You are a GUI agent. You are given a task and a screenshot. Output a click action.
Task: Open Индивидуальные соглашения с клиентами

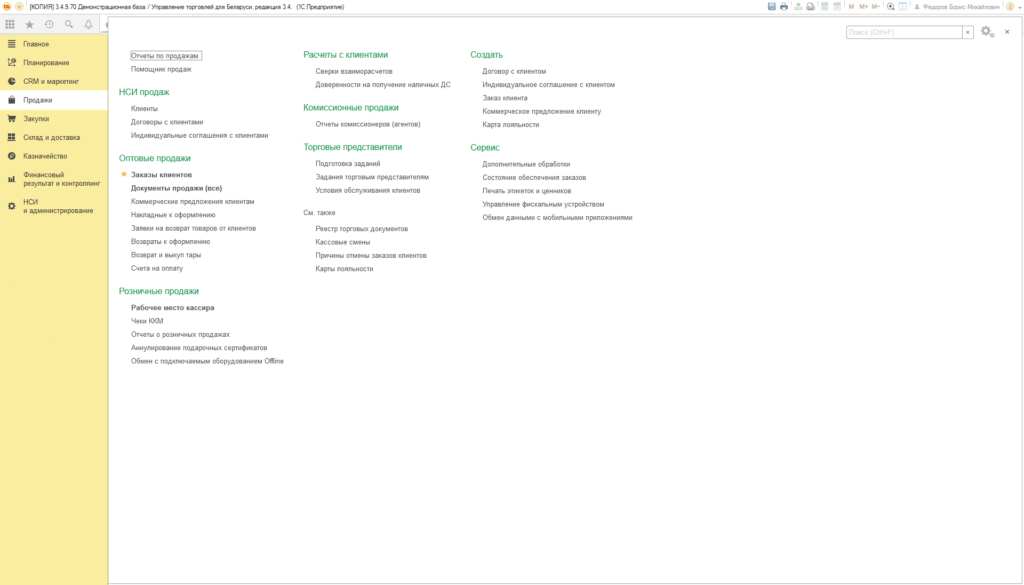point(200,135)
